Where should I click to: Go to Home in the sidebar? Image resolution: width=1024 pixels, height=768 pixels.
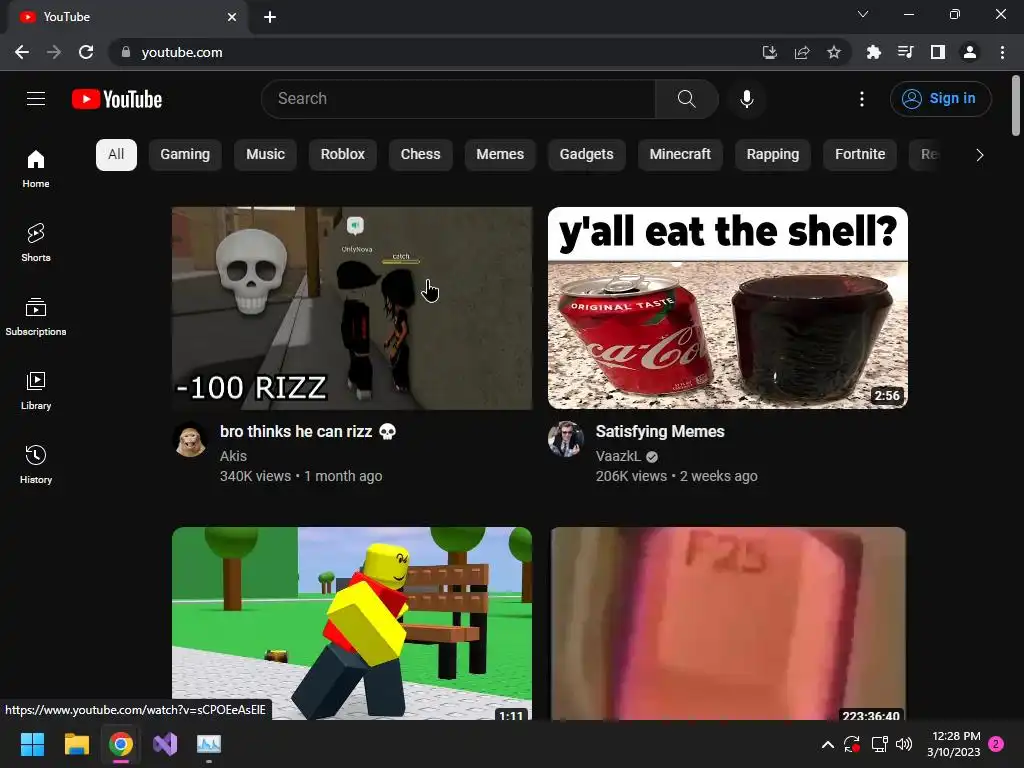coord(36,169)
